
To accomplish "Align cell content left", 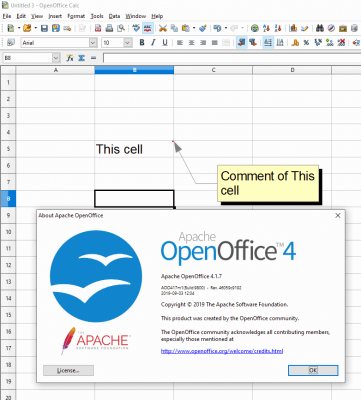I will (180, 42).
